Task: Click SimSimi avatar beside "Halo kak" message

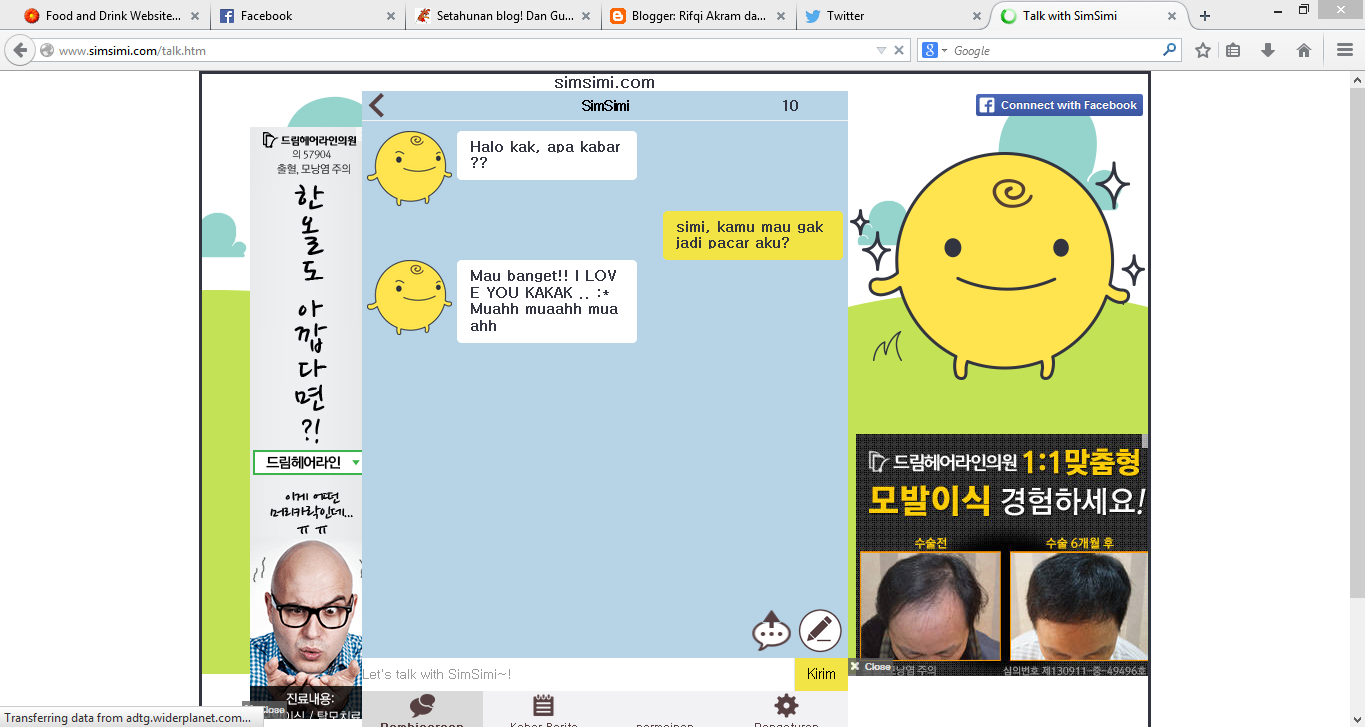Action: 408,168
